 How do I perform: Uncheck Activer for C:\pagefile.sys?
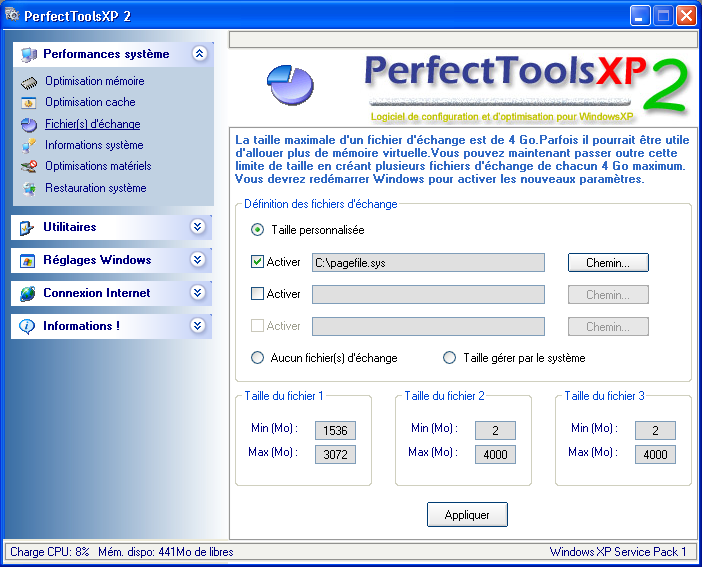[x=257, y=262]
